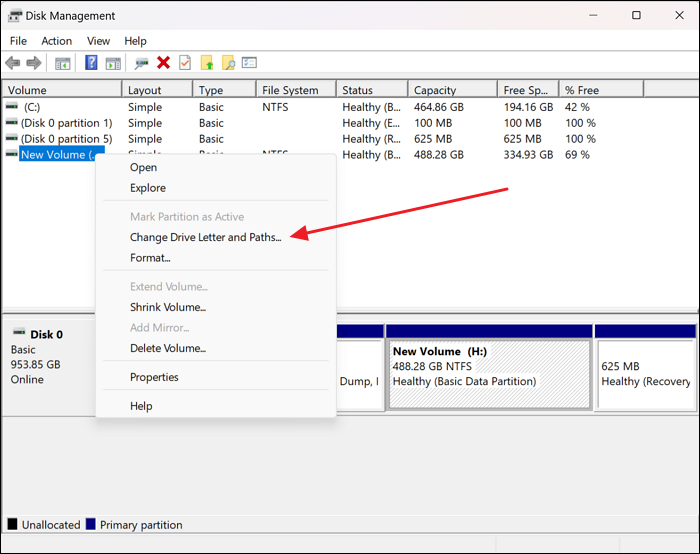Click the File System column header

pos(290,90)
